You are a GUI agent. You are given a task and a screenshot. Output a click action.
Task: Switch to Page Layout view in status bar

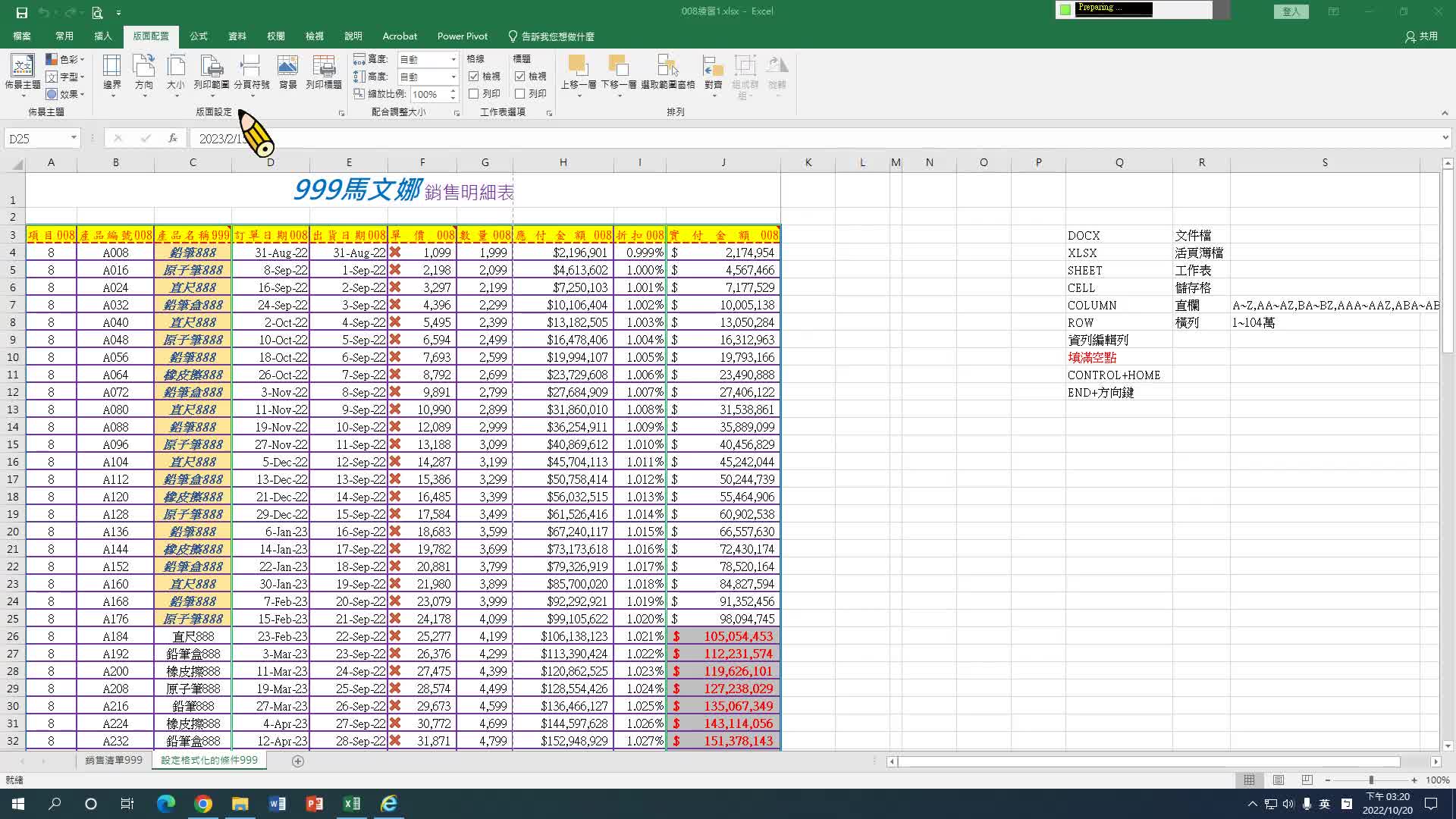(x=1279, y=780)
